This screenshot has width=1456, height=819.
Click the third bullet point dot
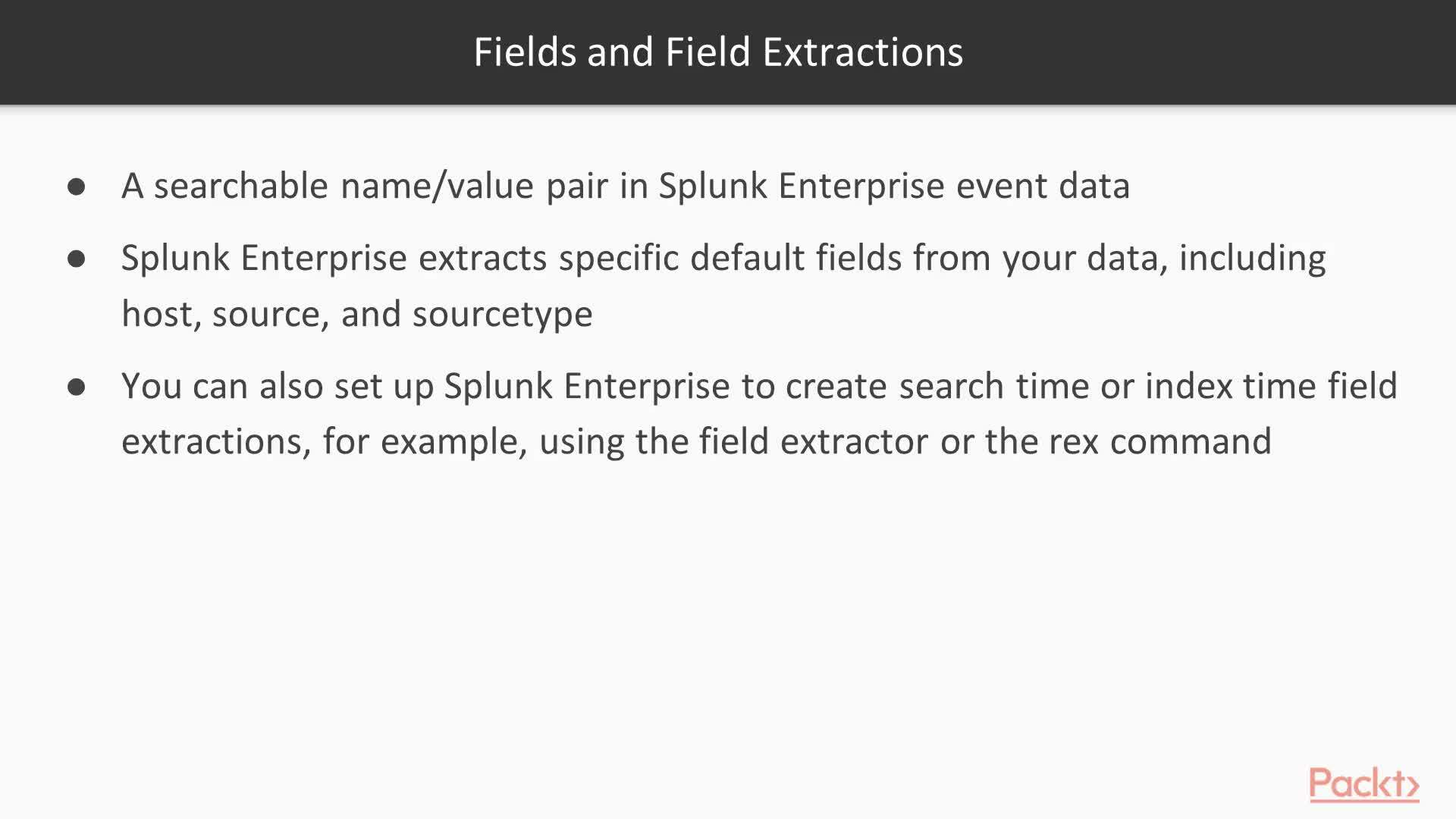click(x=77, y=387)
